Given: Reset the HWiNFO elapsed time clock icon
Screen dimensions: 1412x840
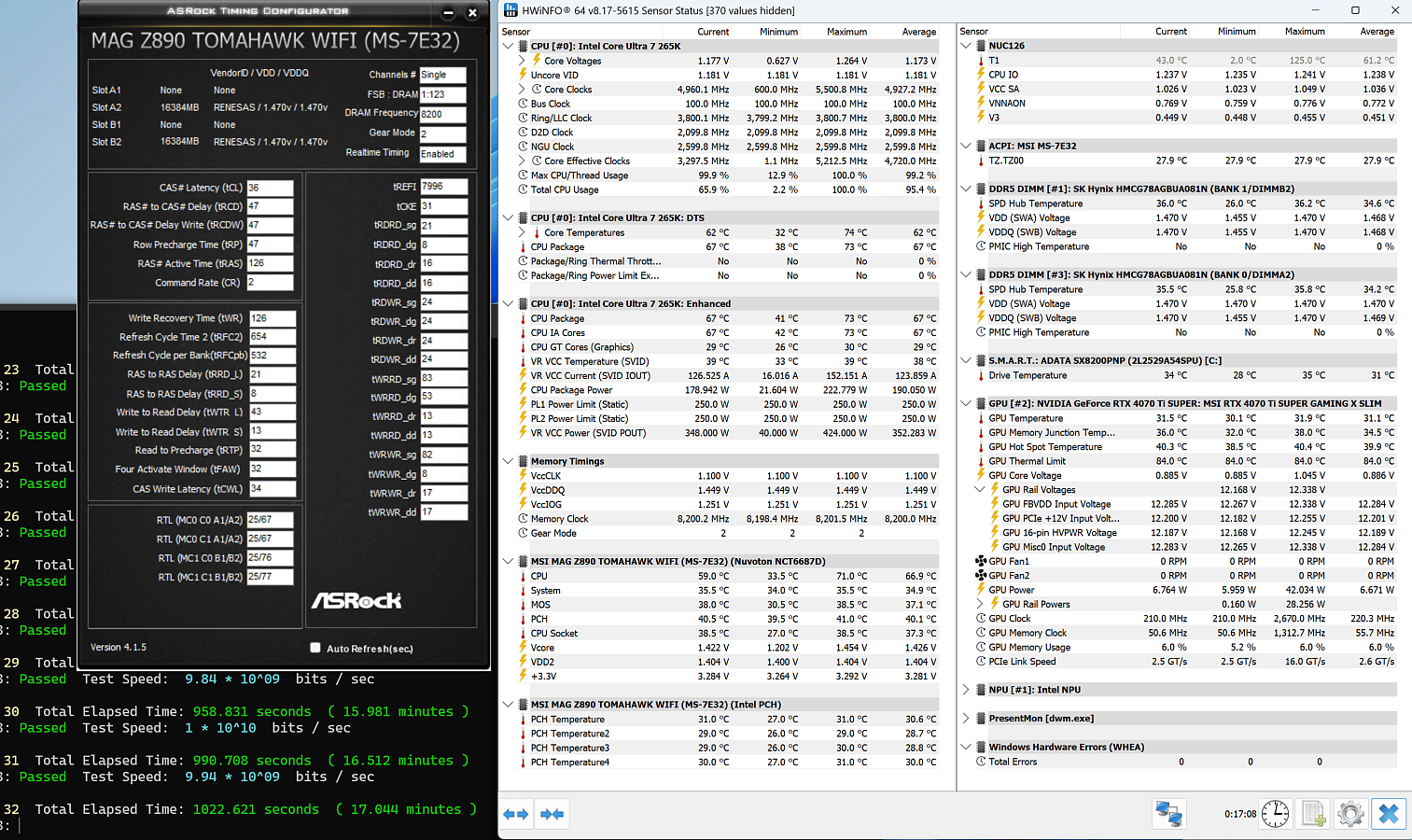Looking at the screenshot, I should 1276,814.
